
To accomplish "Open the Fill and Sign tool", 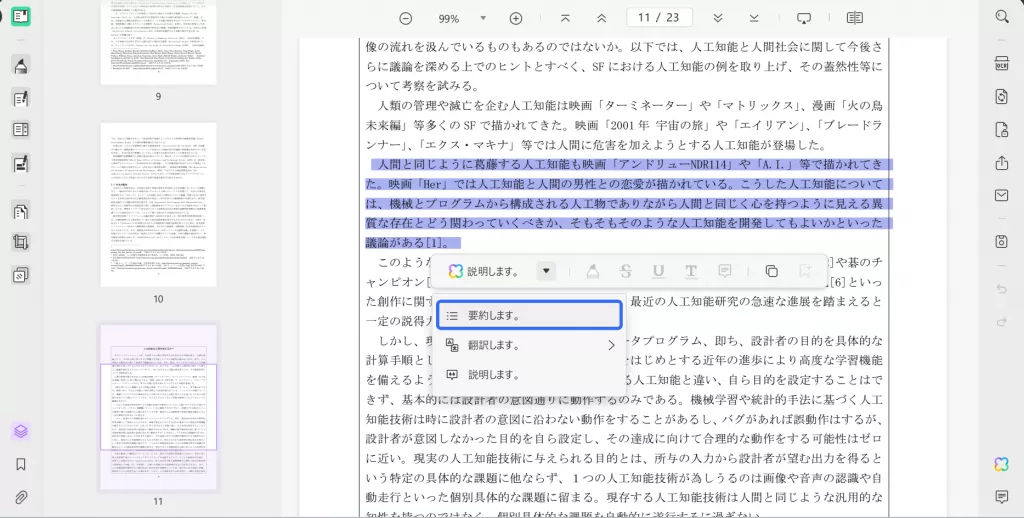I will [x=21, y=164].
